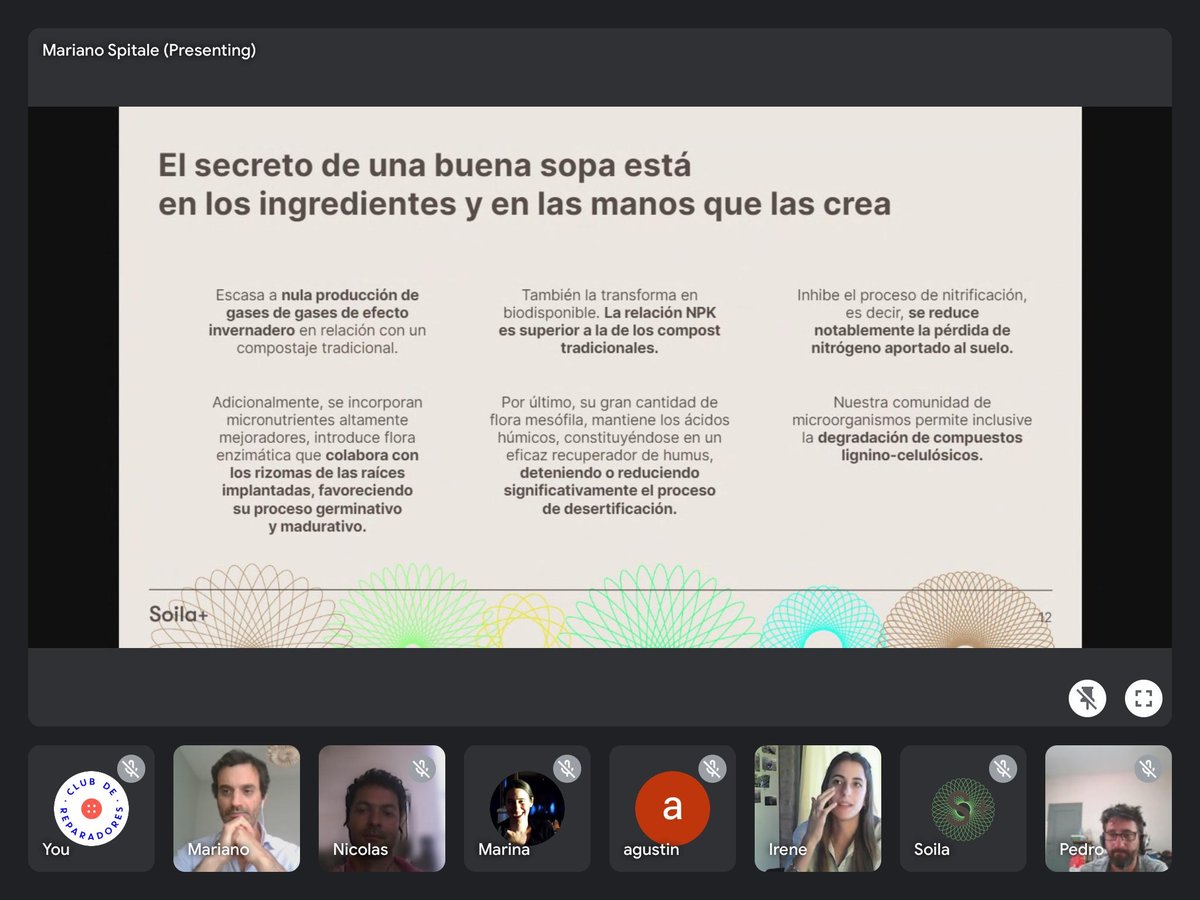Image resolution: width=1200 pixels, height=900 pixels.
Task: Select the Club de Reparadores avatar
Action: 91,809
